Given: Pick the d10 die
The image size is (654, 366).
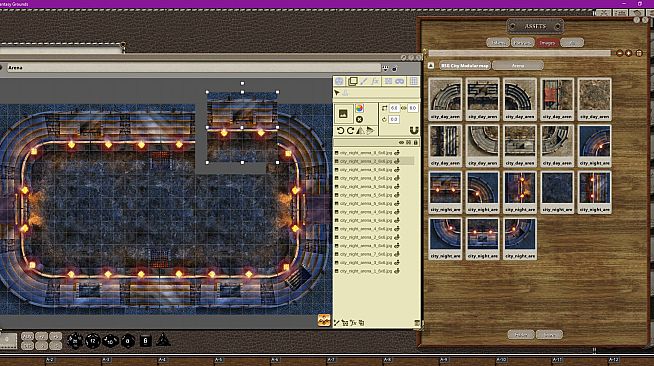Looking at the screenshot, I should pyautogui.click(x=111, y=341).
